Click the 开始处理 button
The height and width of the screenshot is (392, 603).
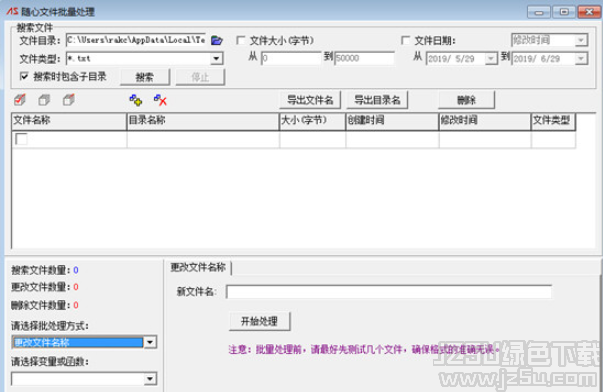259,321
